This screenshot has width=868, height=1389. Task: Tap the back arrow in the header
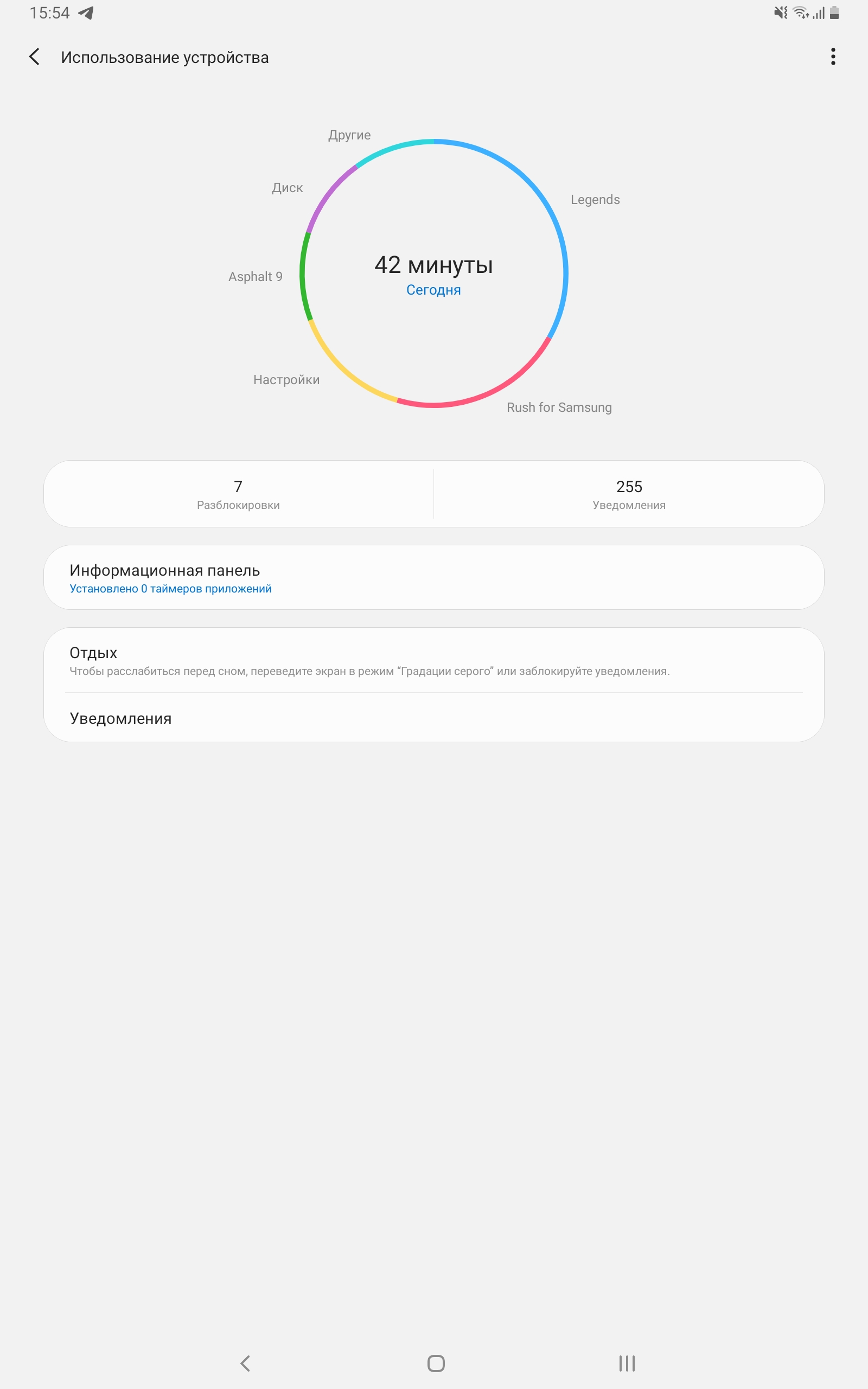click(34, 57)
